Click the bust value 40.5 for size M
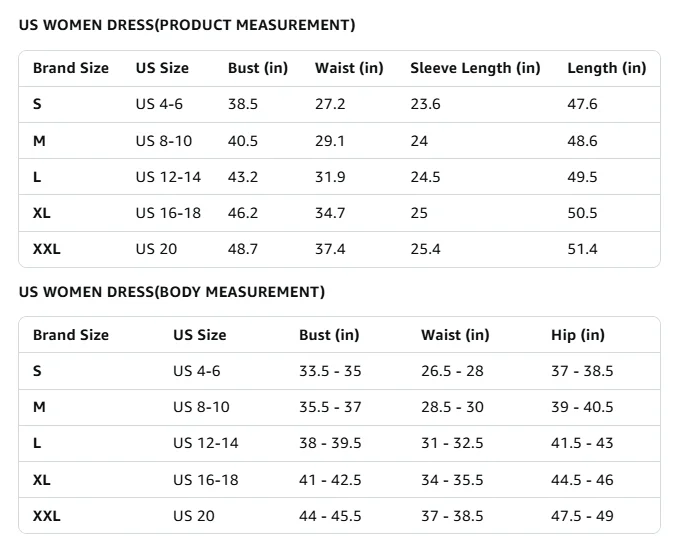The width and height of the screenshot is (675, 559). pyautogui.click(x=242, y=141)
